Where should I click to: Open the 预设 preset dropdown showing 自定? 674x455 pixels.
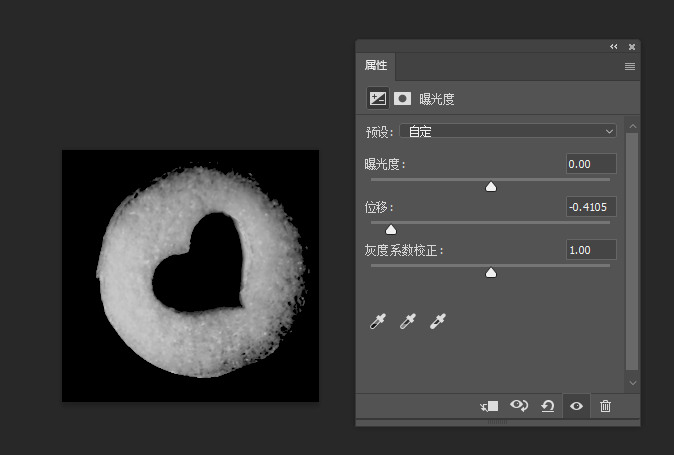[508, 131]
